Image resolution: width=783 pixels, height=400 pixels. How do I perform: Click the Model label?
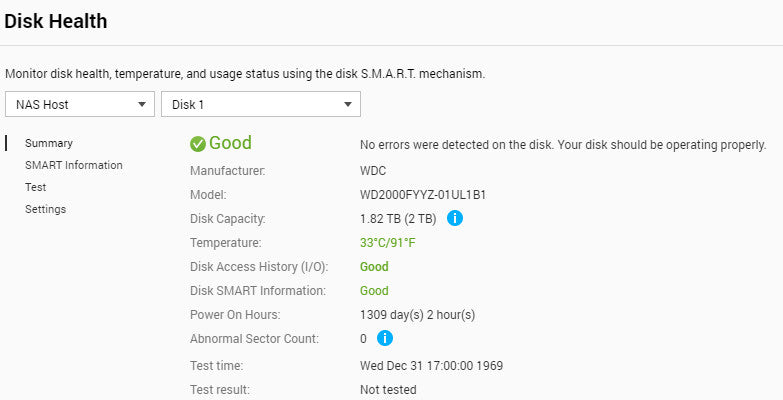coord(208,195)
